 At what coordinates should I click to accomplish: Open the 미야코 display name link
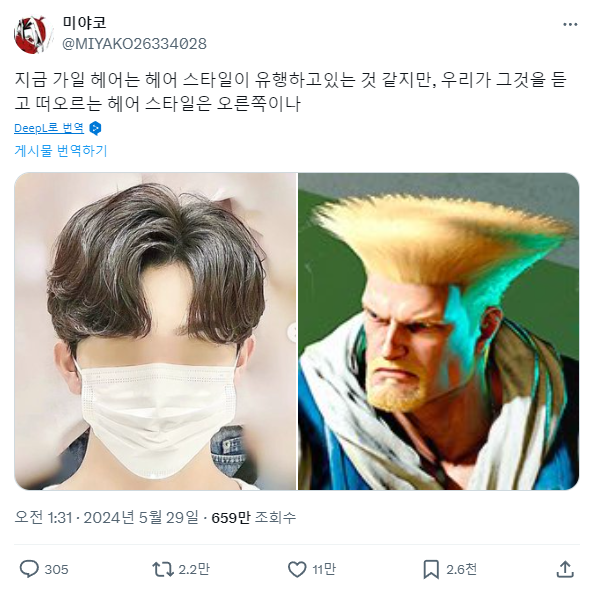coord(84,23)
